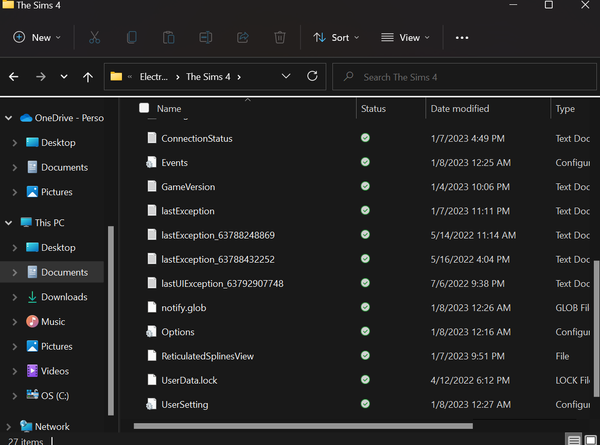The image size is (600, 445).
Task: Open the Sort dropdown menu
Action: tap(336, 37)
